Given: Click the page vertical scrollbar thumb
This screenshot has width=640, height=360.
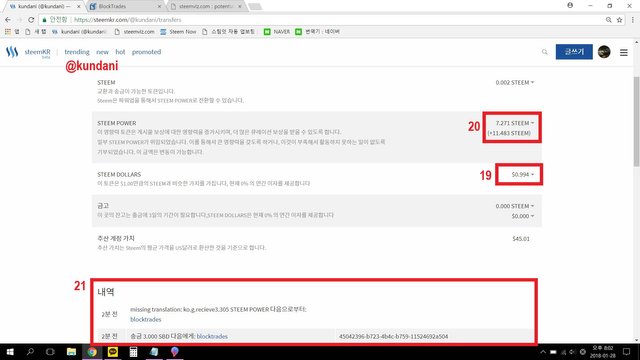Looking at the screenshot, I should point(636,121).
